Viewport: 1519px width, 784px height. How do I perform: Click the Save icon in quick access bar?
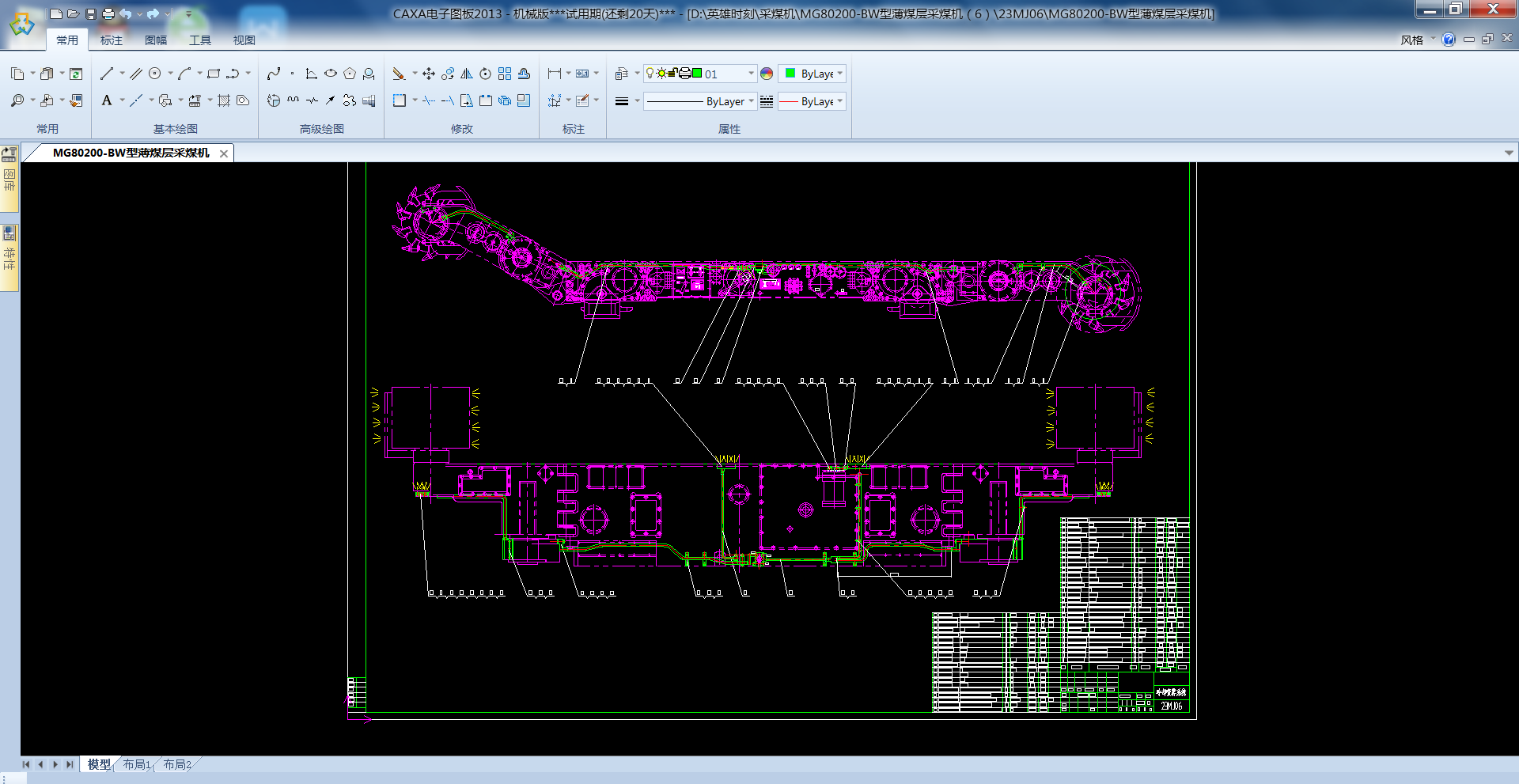tap(91, 13)
